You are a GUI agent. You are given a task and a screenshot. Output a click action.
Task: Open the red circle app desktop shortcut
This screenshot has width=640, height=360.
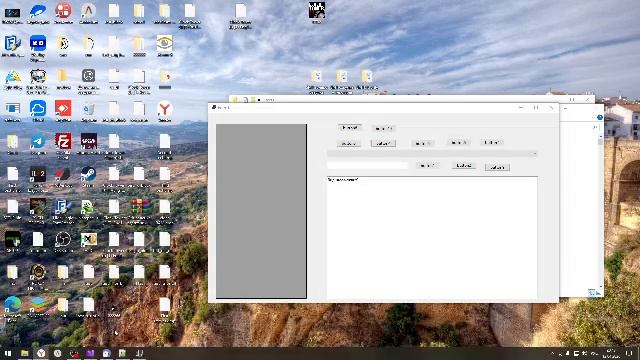(63, 11)
